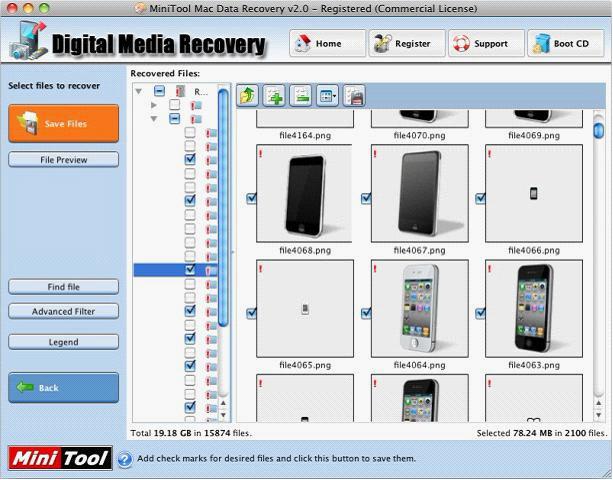Open the Advanced Filter
The image size is (613, 480).
pos(63,312)
